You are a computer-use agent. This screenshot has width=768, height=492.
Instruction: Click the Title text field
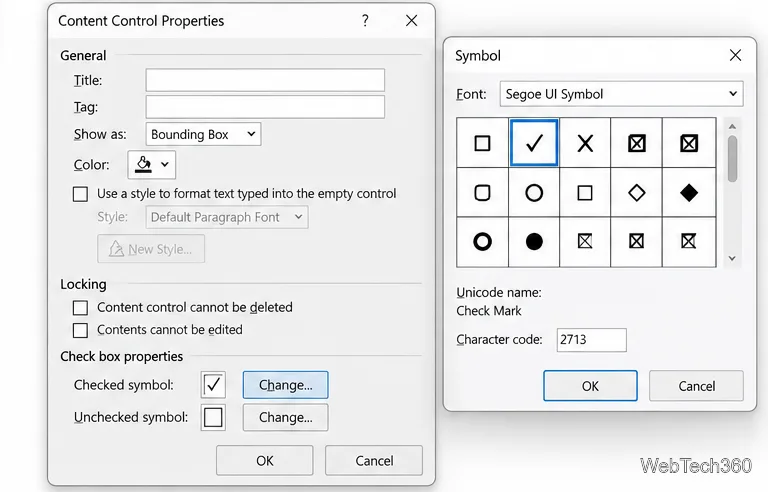pos(265,80)
